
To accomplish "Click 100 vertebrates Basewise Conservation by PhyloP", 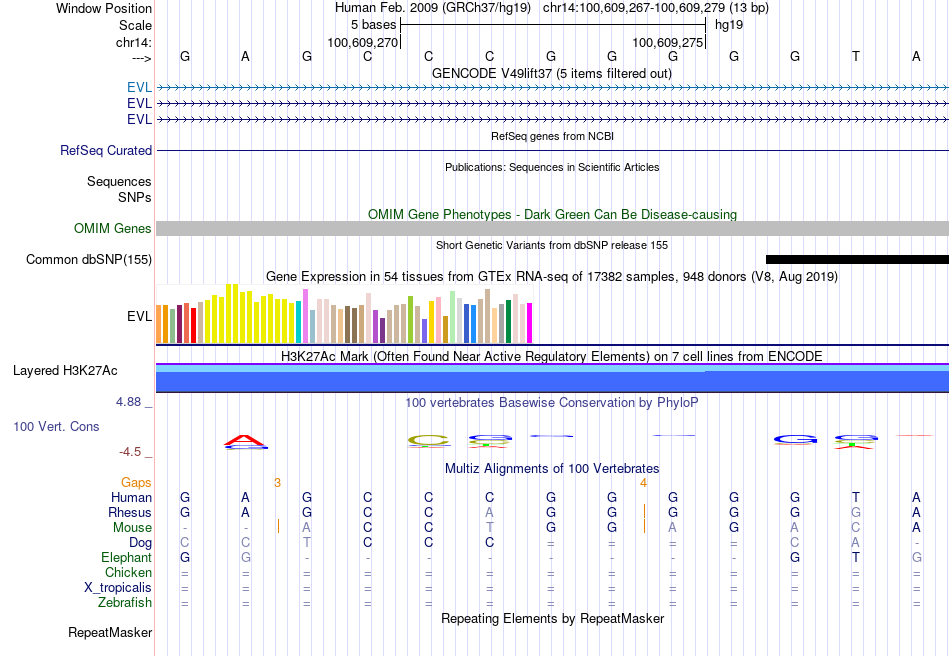I will (x=552, y=403).
